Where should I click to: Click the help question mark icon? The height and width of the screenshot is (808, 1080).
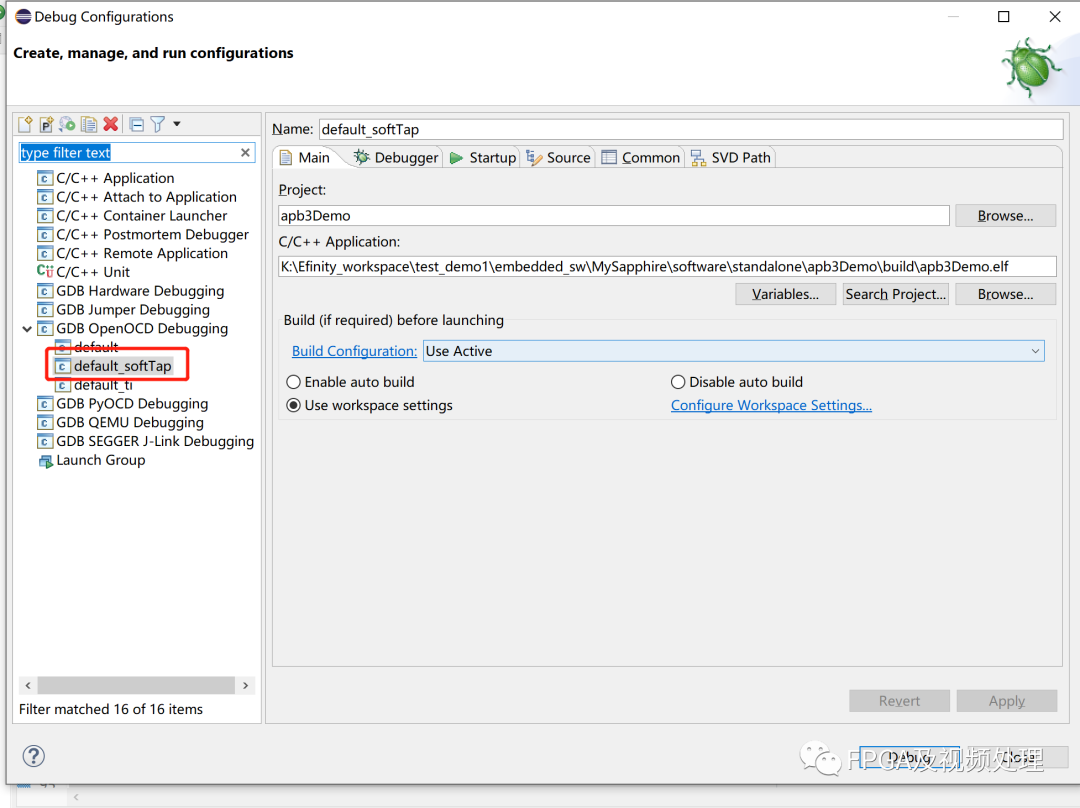point(33,756)
